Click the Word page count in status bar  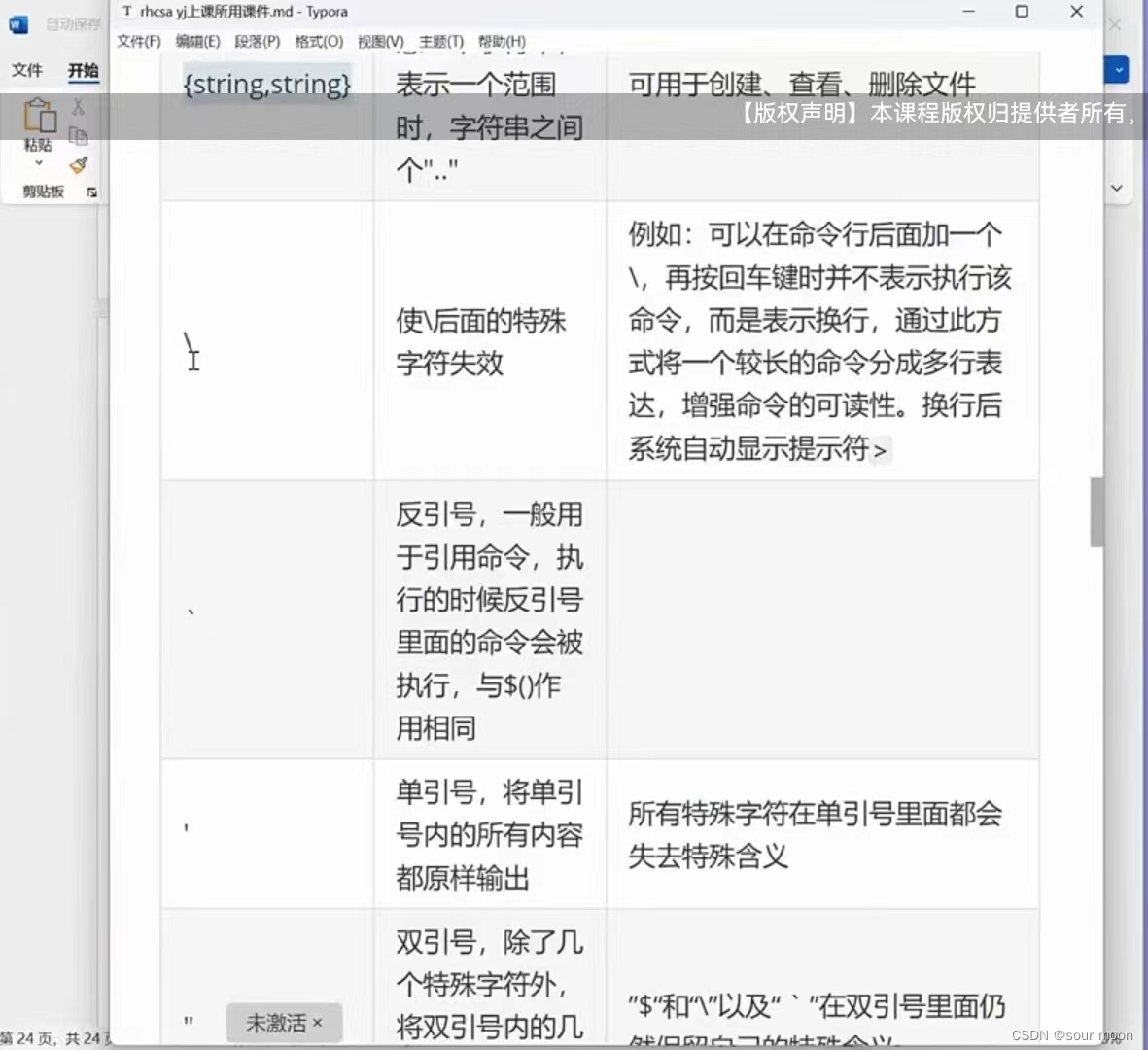tap(54, 1038)
